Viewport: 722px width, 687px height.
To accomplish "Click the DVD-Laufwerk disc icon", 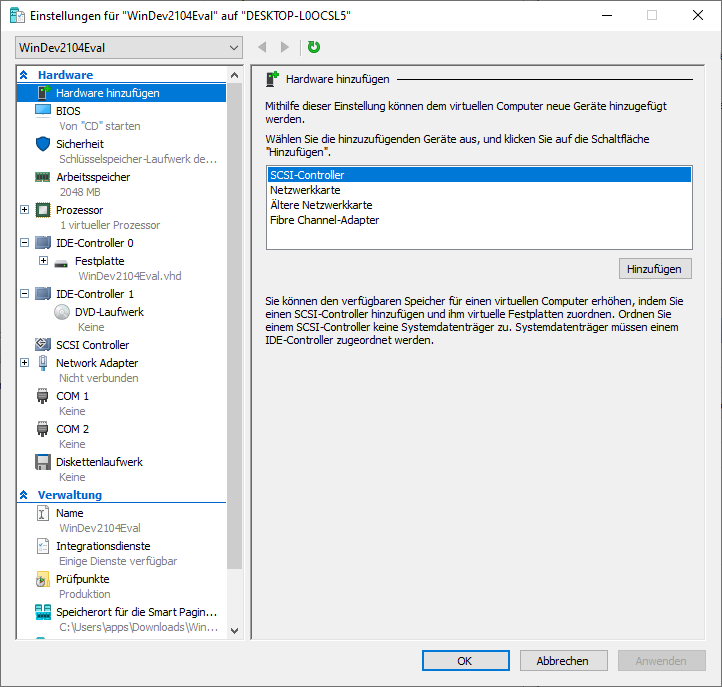I will tap(62, 312).
